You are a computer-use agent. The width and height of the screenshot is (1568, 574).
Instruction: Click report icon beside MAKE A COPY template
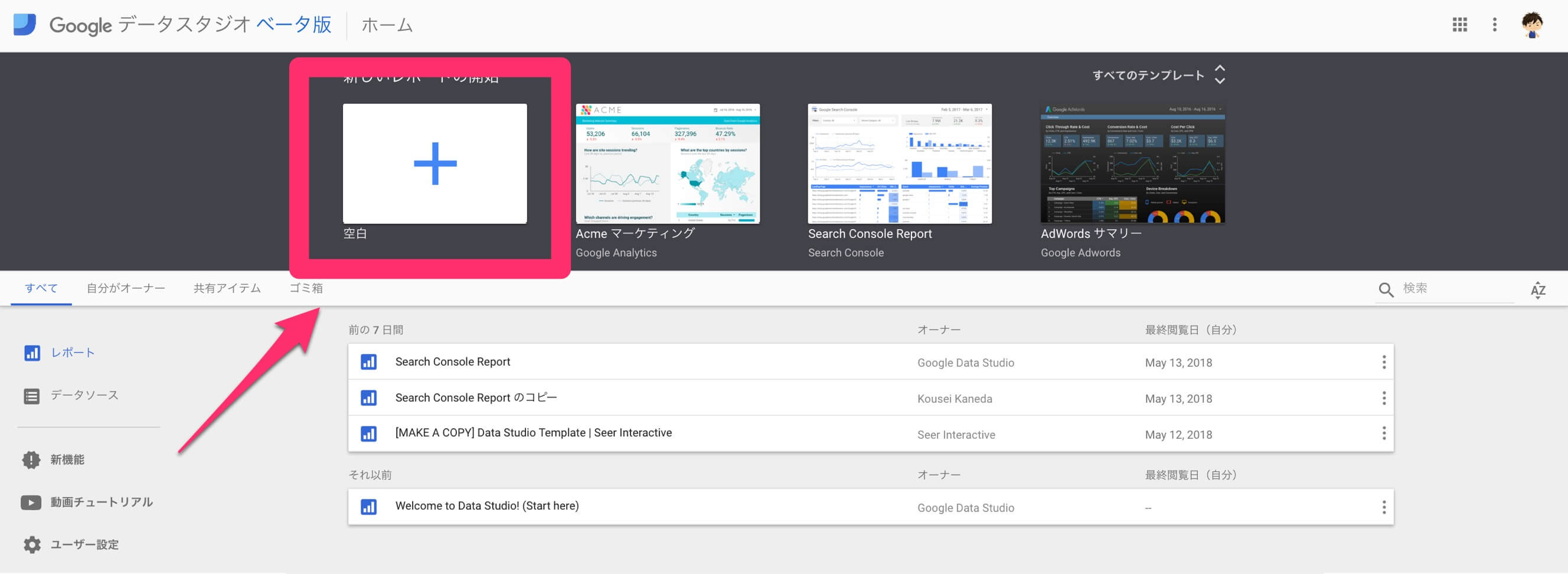(368, 434)
